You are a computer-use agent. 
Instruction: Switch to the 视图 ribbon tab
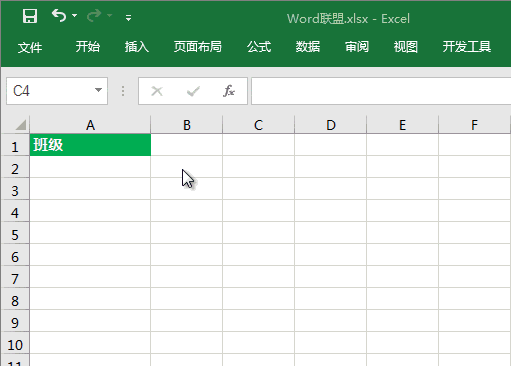[406, 47]
